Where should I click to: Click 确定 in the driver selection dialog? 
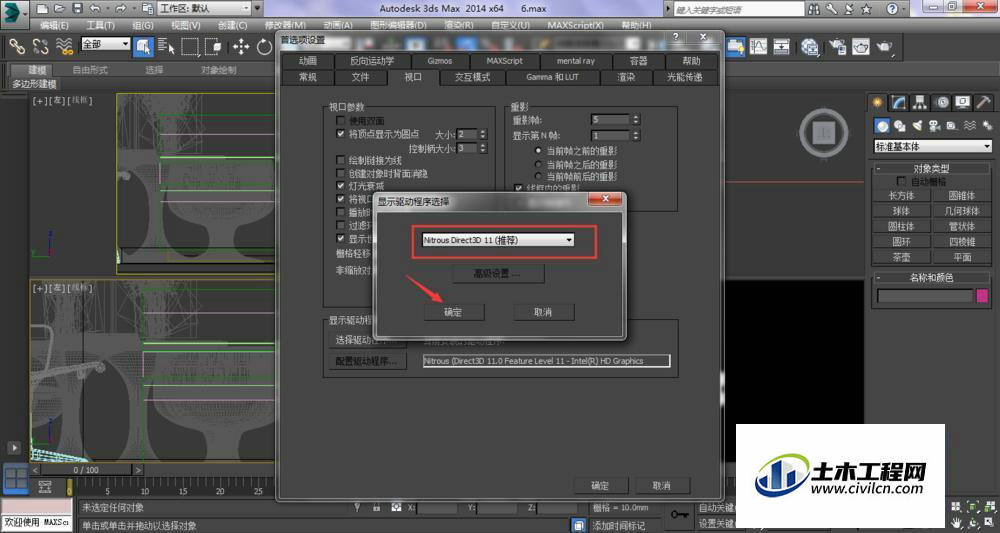click(x=453, y=312)
